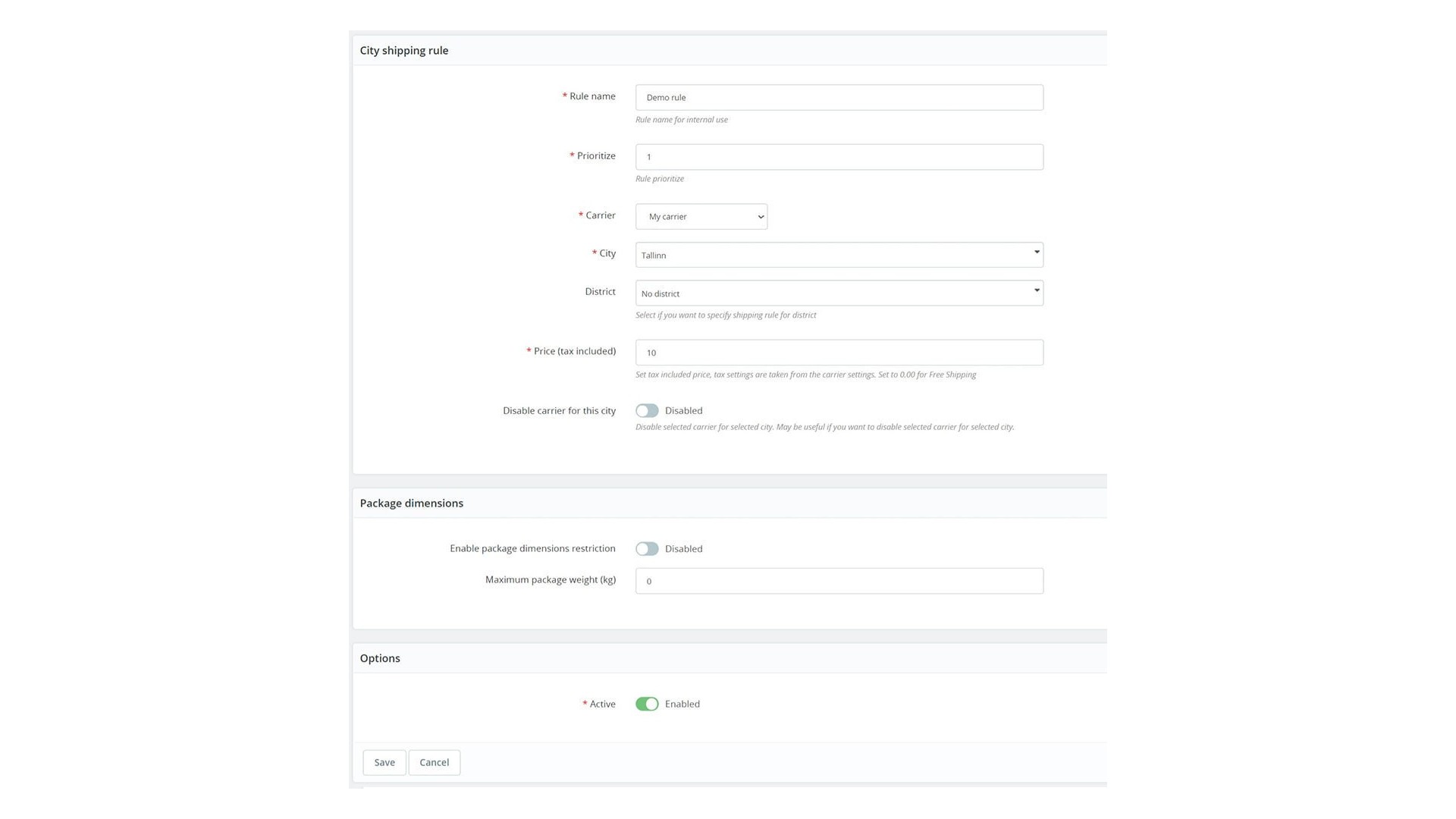Click the Maximum package weight field
The width and height of the screenshot is (1456, 819).
tap(839, 582)
